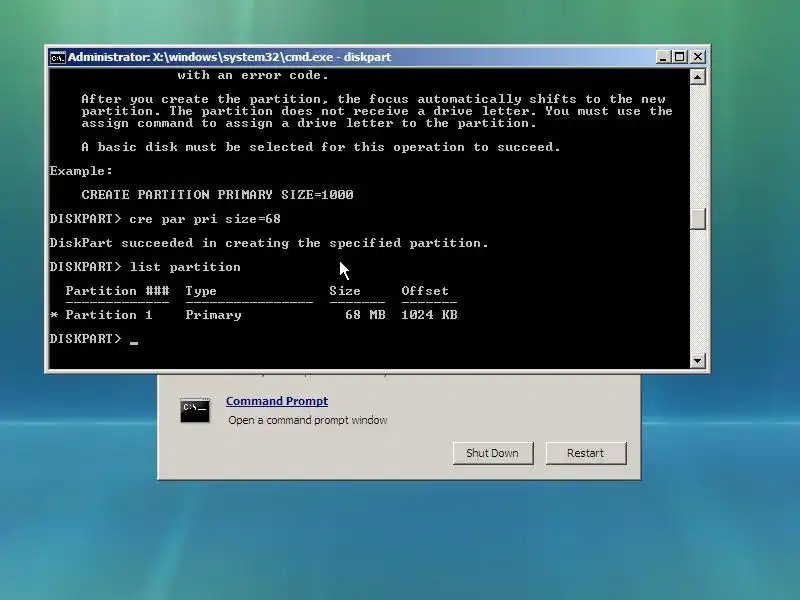Click the Shut Down button

(x=493, y=453)
